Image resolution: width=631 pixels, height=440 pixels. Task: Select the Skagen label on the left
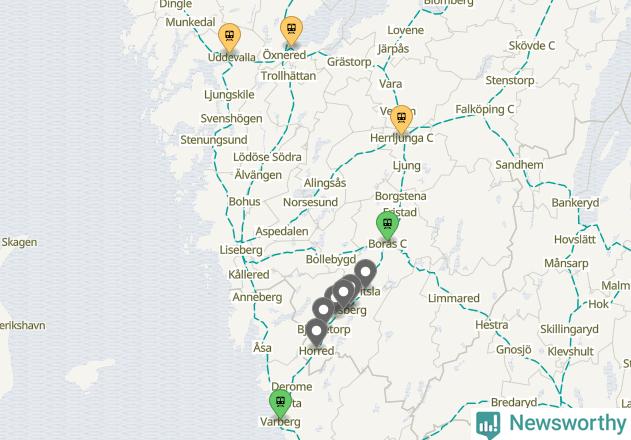click(19, 242)
